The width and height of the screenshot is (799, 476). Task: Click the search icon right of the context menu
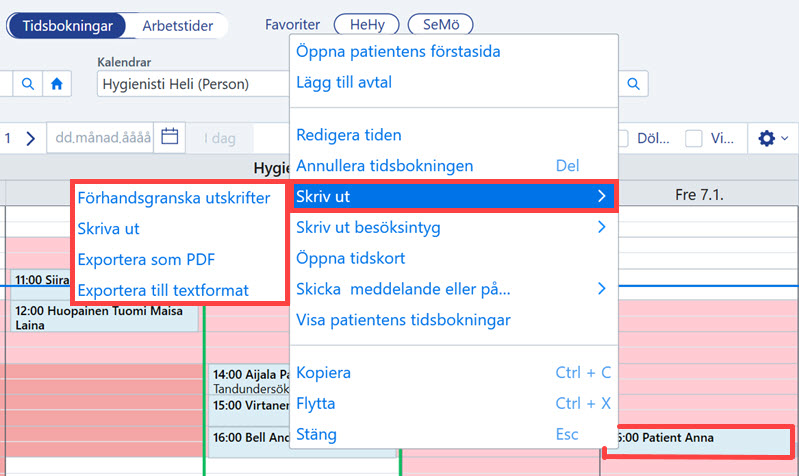[x=633, y=84]
